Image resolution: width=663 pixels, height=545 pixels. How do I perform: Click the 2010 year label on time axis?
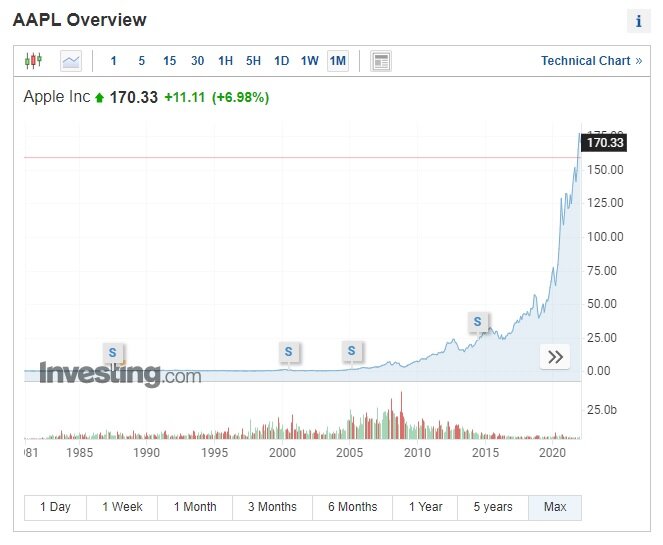pyautogui.click(x=417, y=453)
